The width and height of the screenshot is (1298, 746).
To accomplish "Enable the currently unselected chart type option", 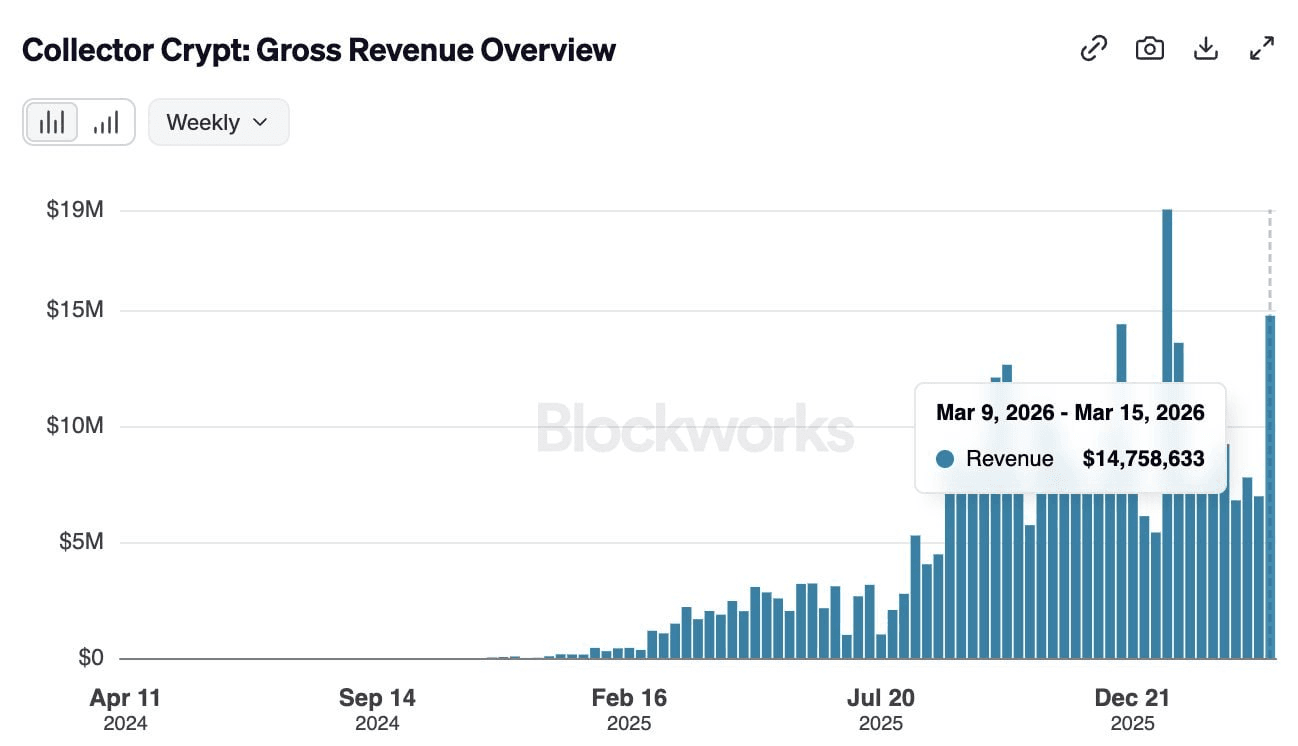I will coord(107,121).
